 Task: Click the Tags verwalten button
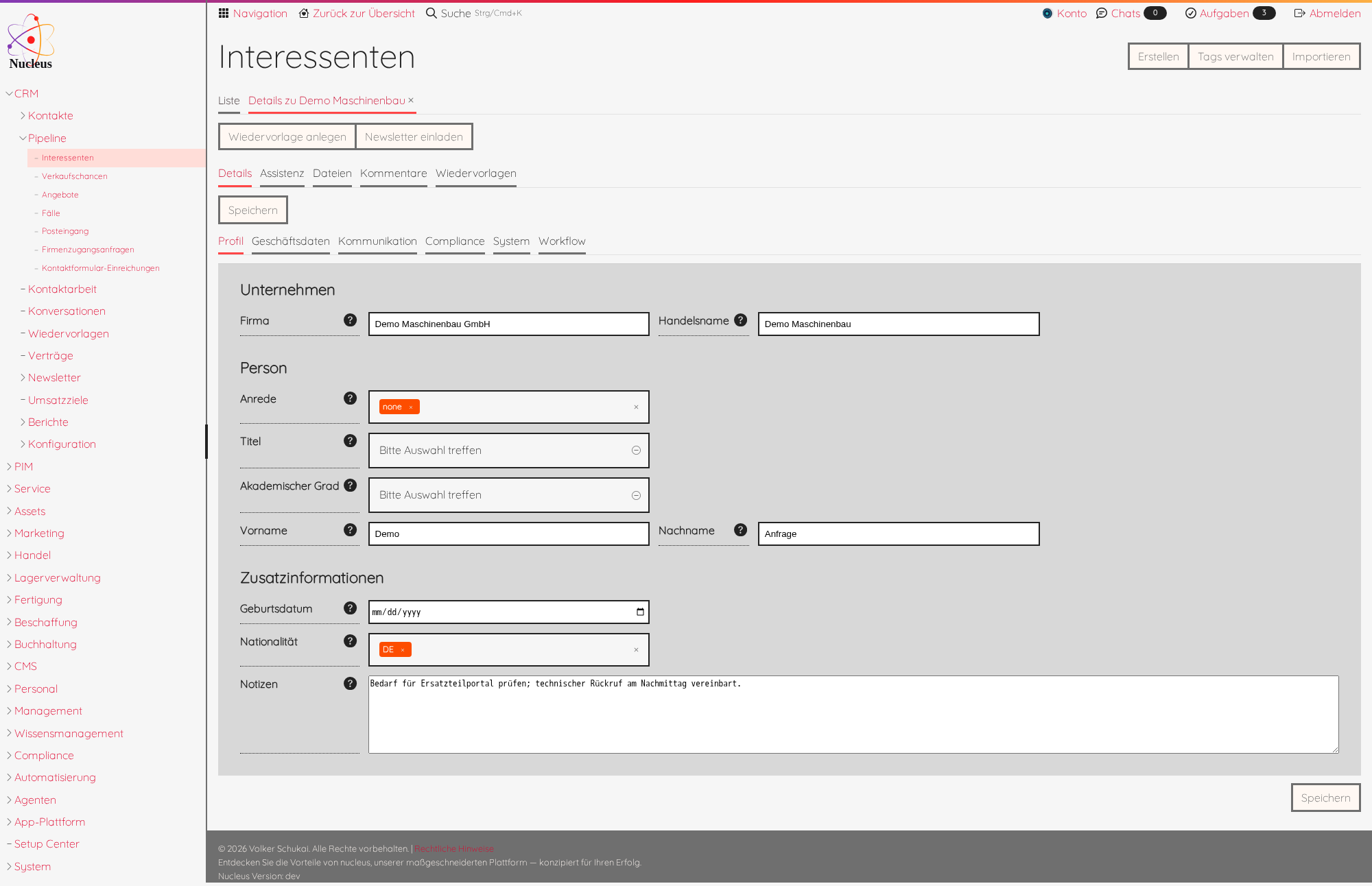1235,56
